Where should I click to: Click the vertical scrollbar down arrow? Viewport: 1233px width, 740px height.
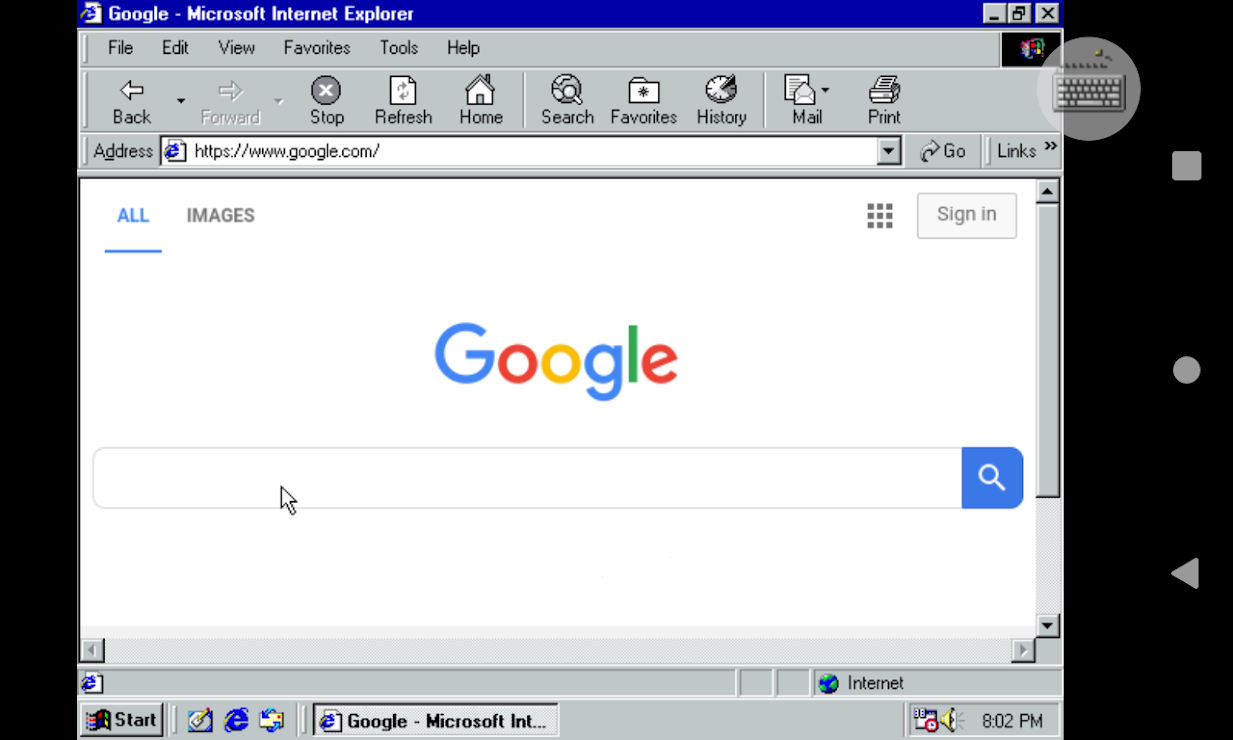pos(1047,625)
